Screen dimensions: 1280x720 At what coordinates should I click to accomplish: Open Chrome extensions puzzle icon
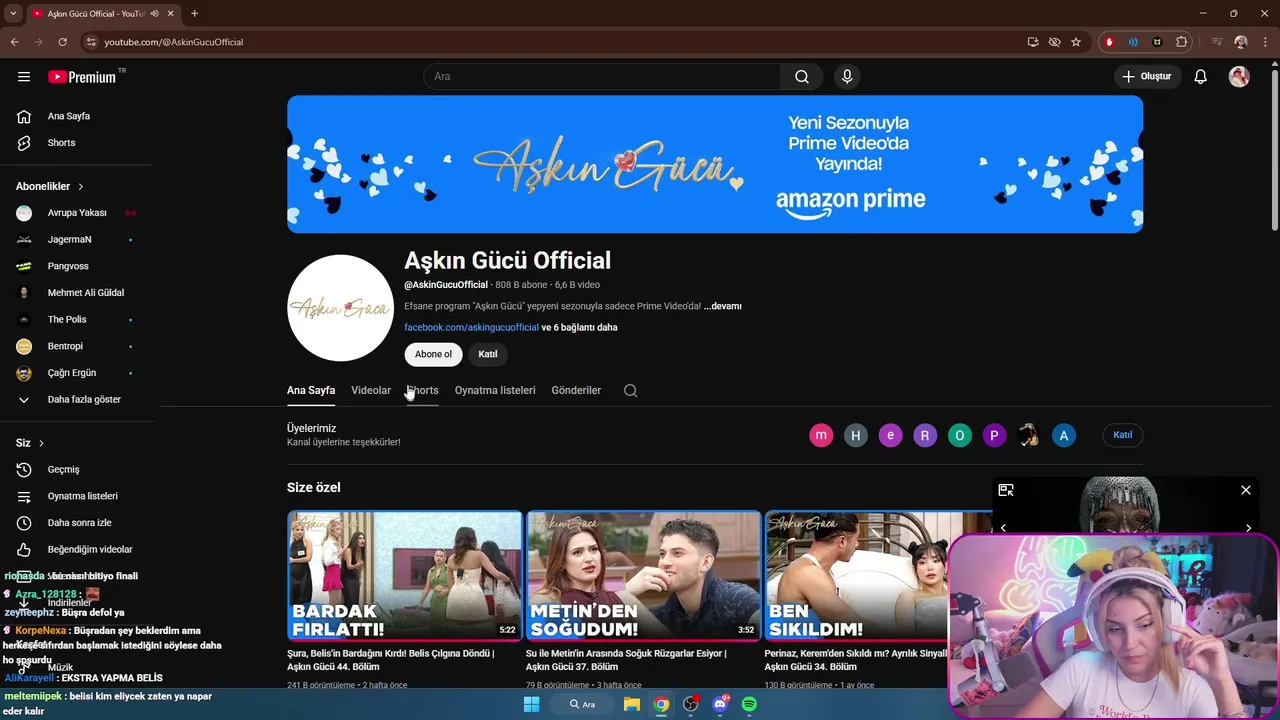tap(1182, 42)
